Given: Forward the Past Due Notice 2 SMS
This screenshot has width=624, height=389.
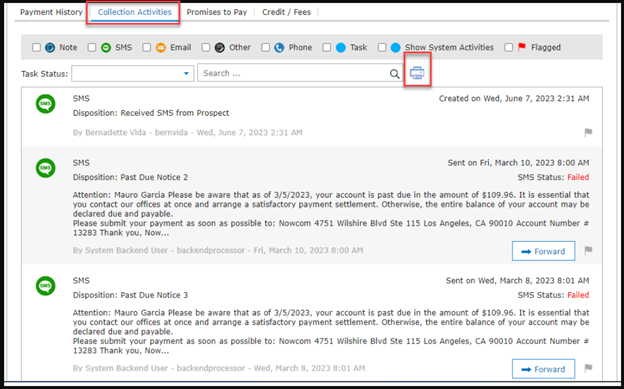Looking at the screenshot, I should [x=543, y=251].
